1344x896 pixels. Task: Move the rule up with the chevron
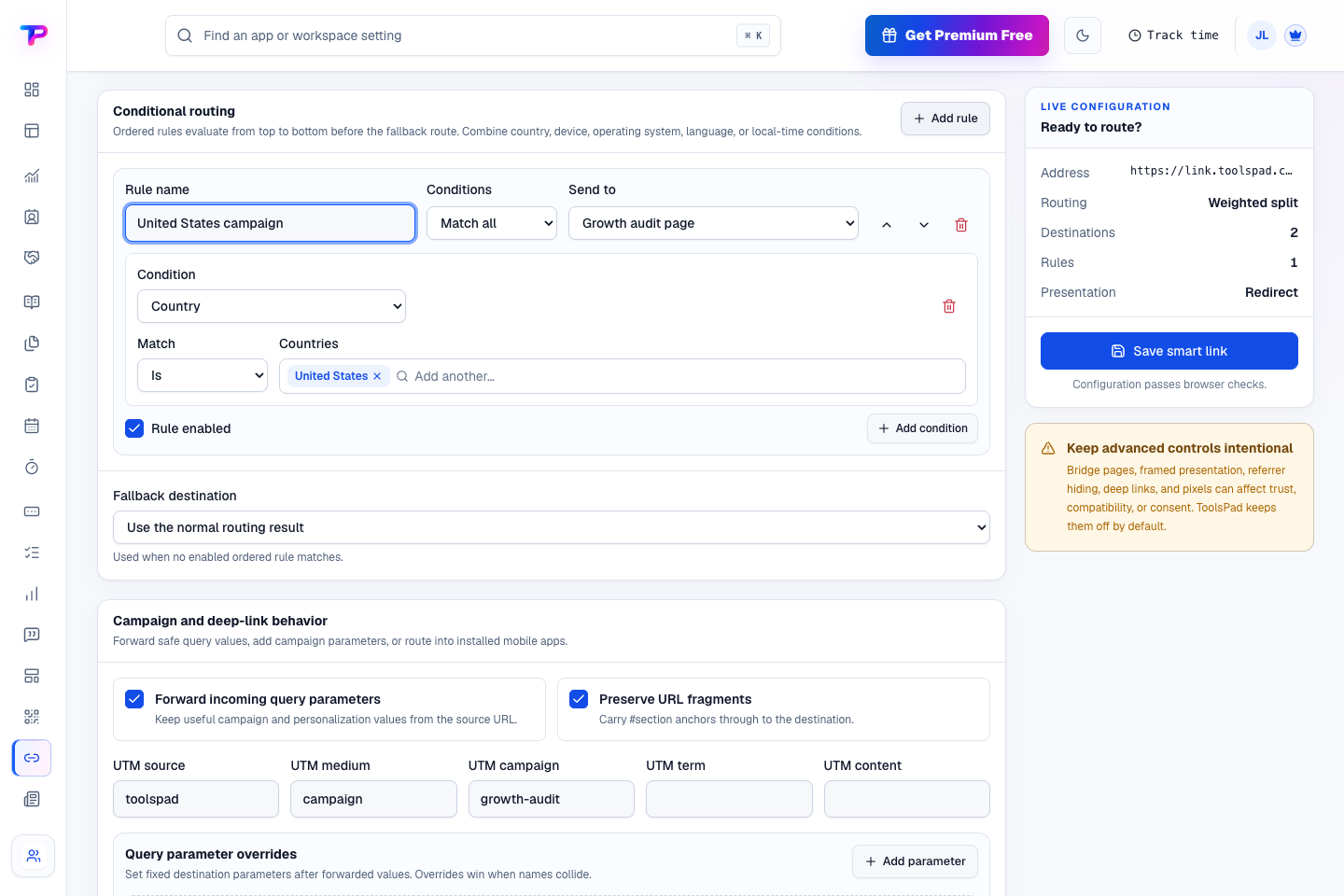[x=887, y=225]
